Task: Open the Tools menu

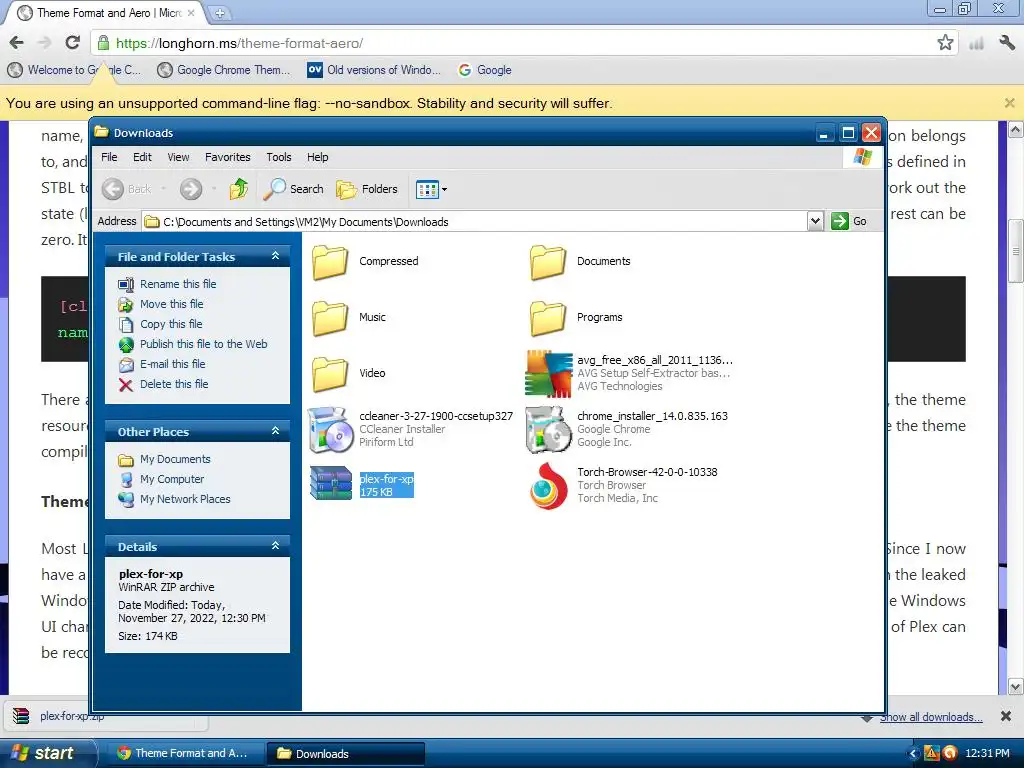Action: (x=279, y=157)
